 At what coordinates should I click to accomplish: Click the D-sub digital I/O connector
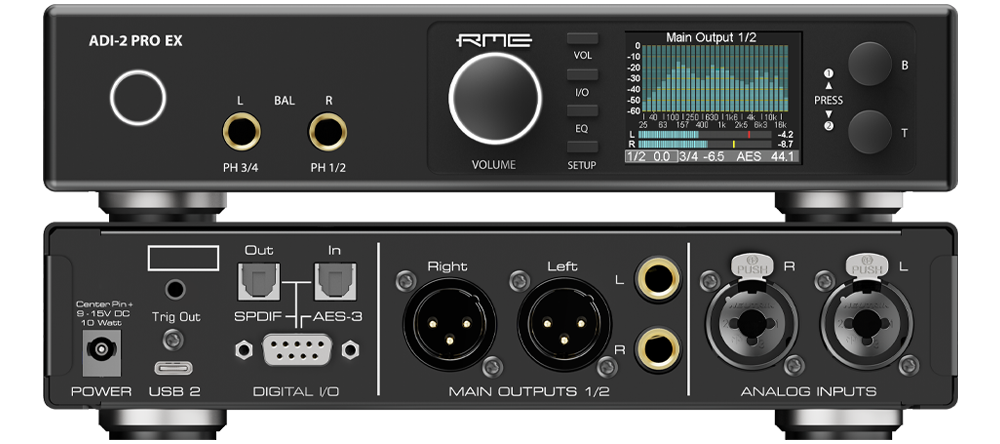point(297,350)
